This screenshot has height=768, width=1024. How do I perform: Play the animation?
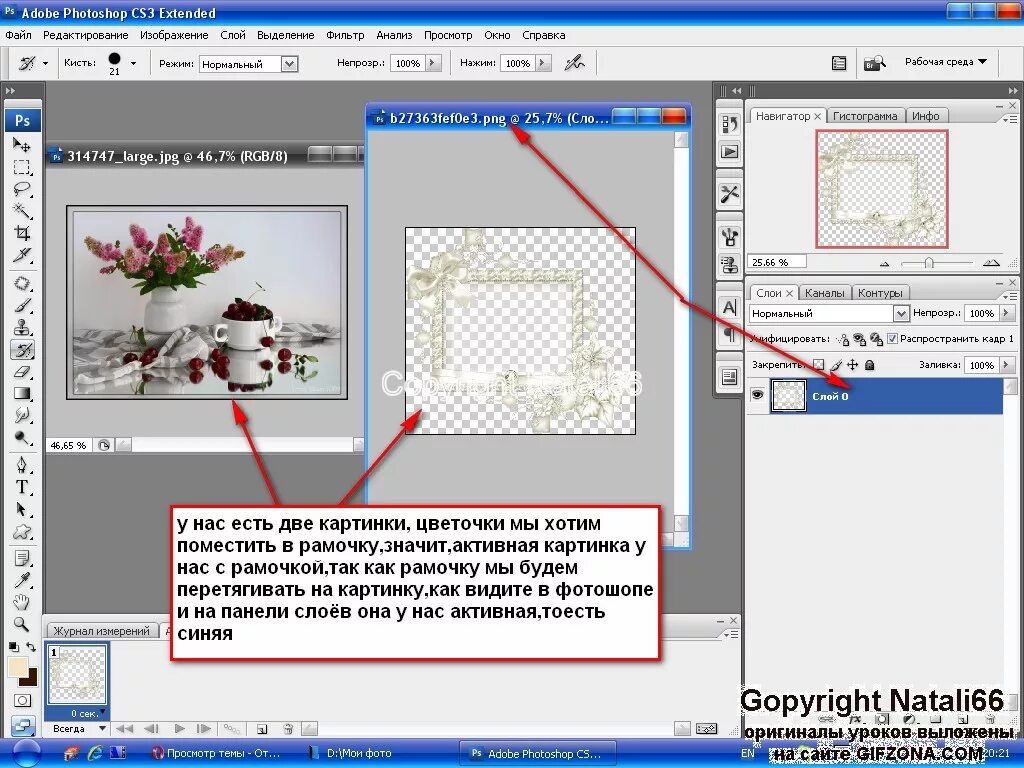[180, 728]
